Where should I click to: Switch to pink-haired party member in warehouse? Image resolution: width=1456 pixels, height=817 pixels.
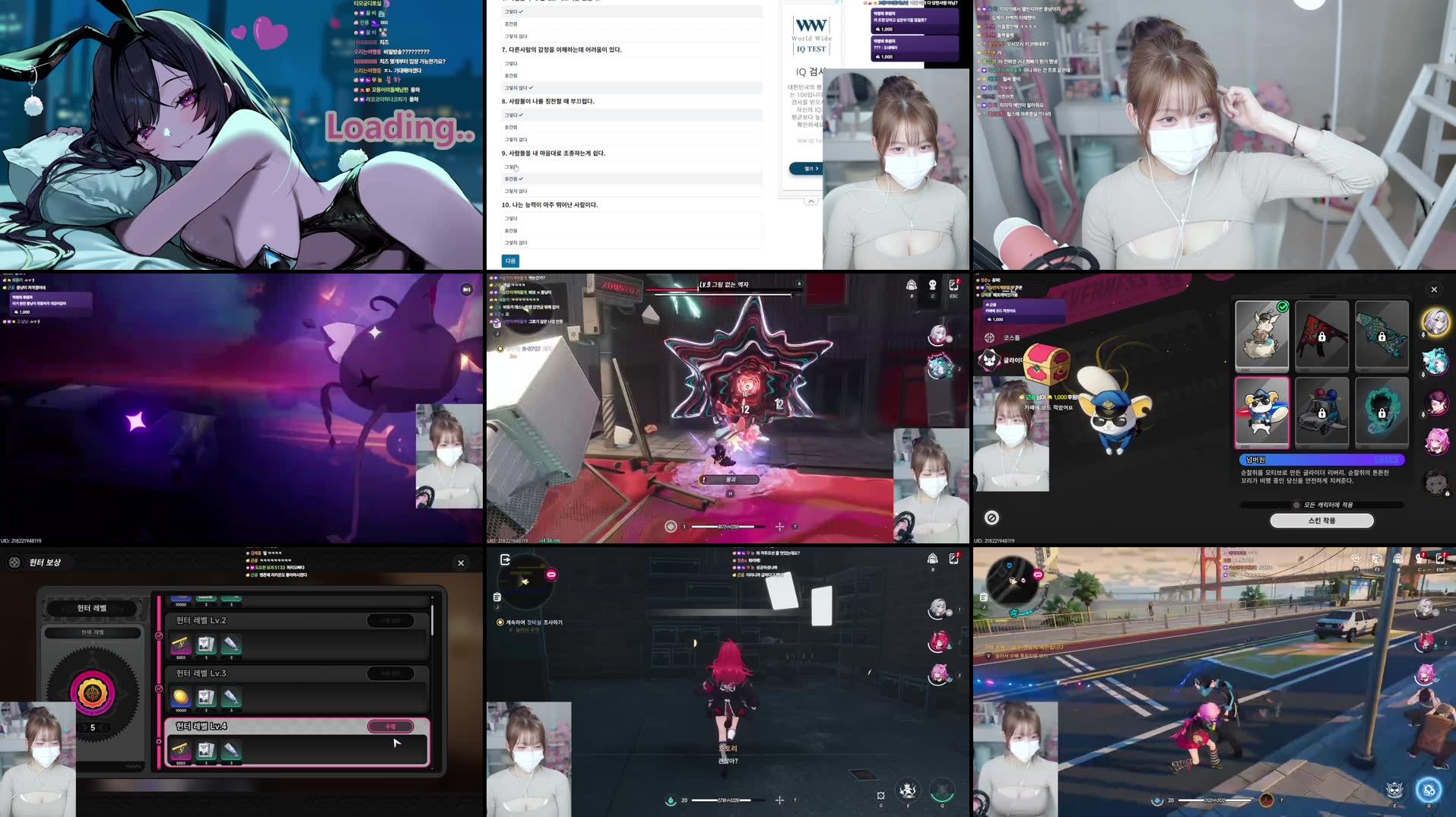point(938,674)
